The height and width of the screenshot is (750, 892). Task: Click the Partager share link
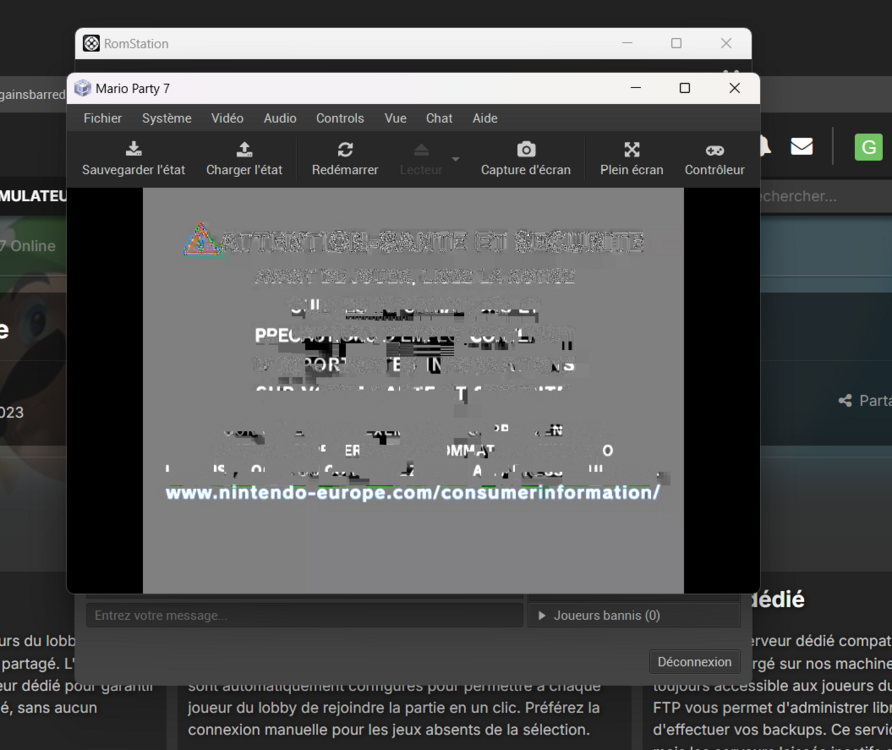pos(866,401)
